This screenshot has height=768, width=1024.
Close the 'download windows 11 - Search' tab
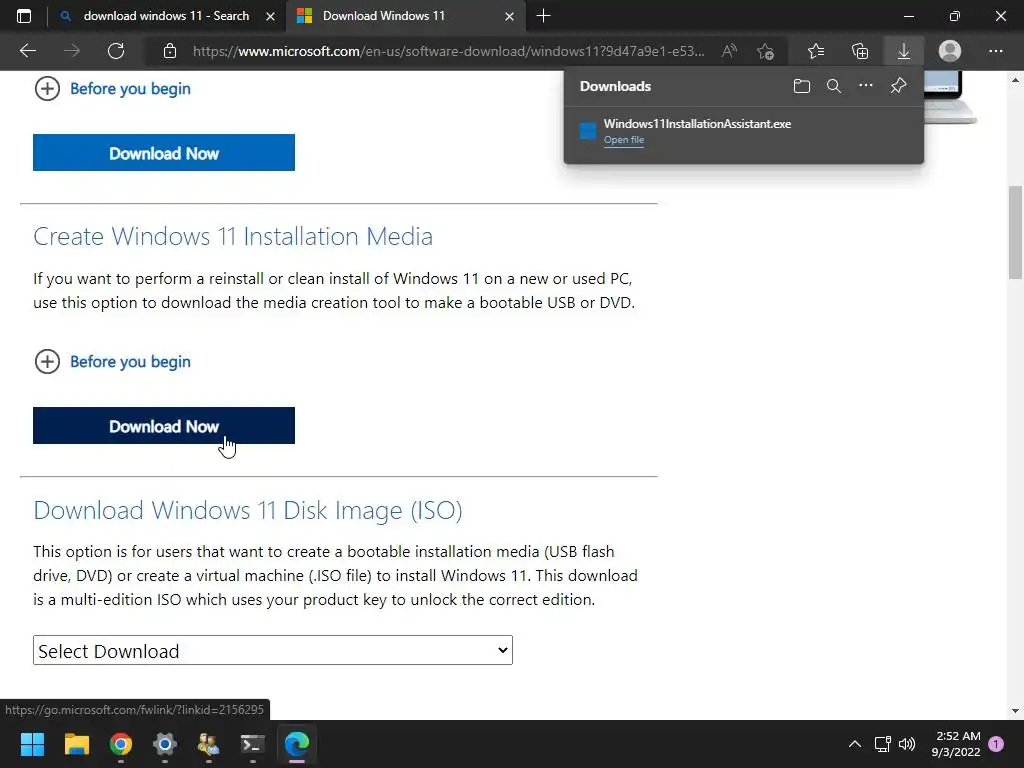[x=270, y=16]
